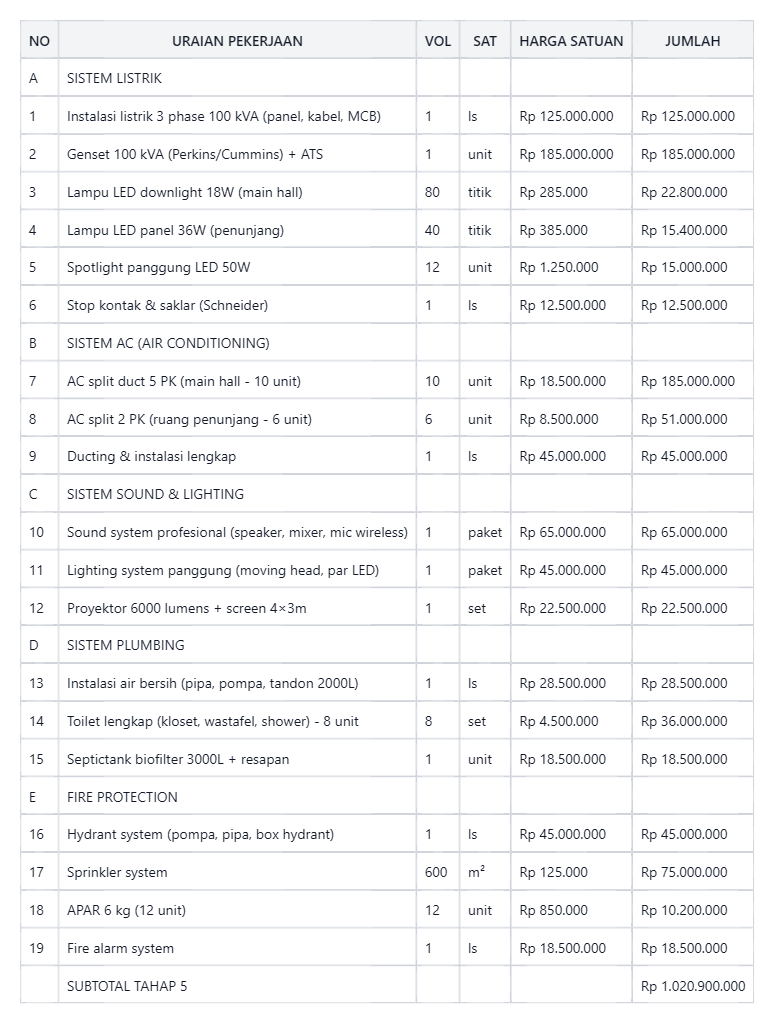
Task: Select the FIRE PROTECTION section heading
Action: pos(122,797)
